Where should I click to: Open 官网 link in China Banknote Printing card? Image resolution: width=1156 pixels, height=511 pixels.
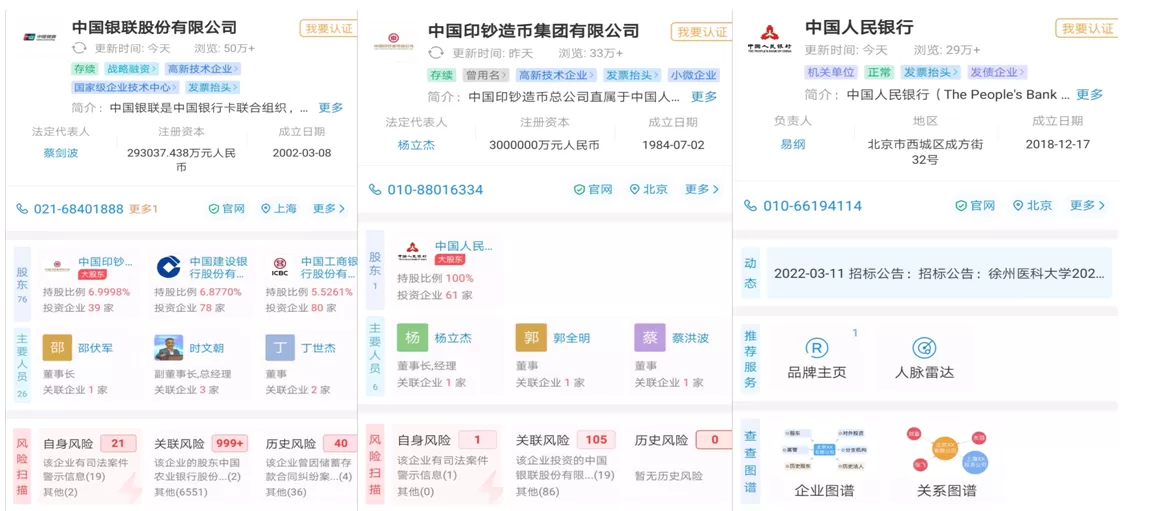click(593, 190)
